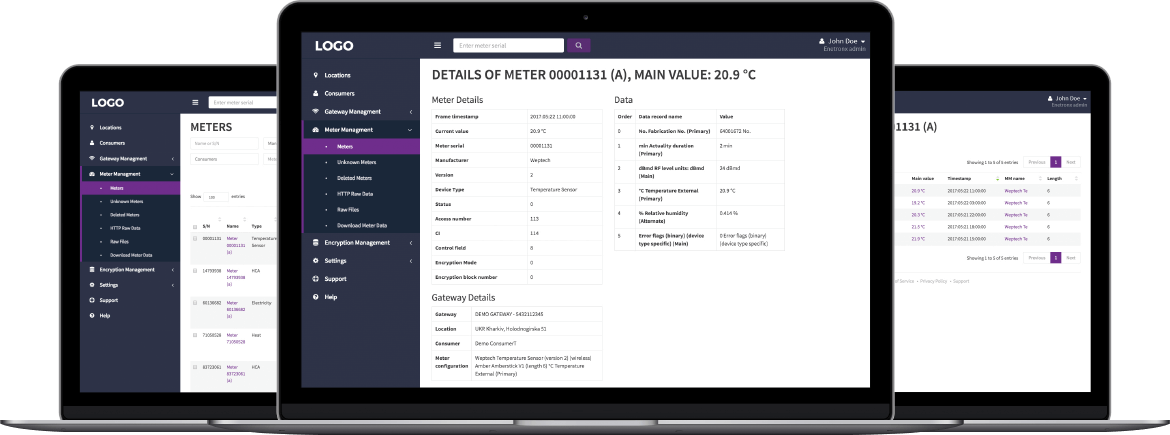
Task: Click the Support lifebuoy icon in left window
Action: pyautogui.click(x=92, y=300)
